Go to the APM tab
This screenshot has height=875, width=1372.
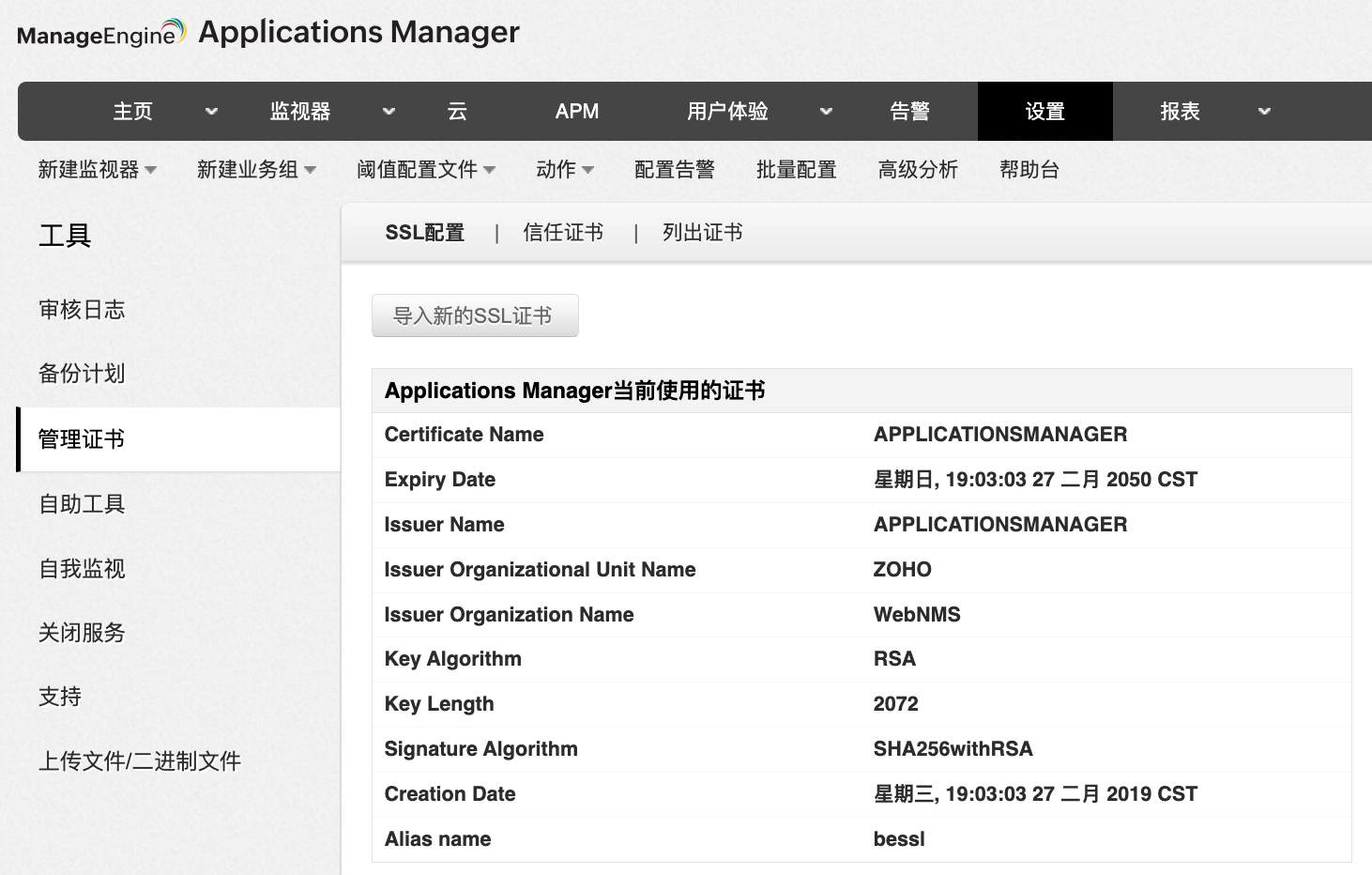[x=576, y=112]
